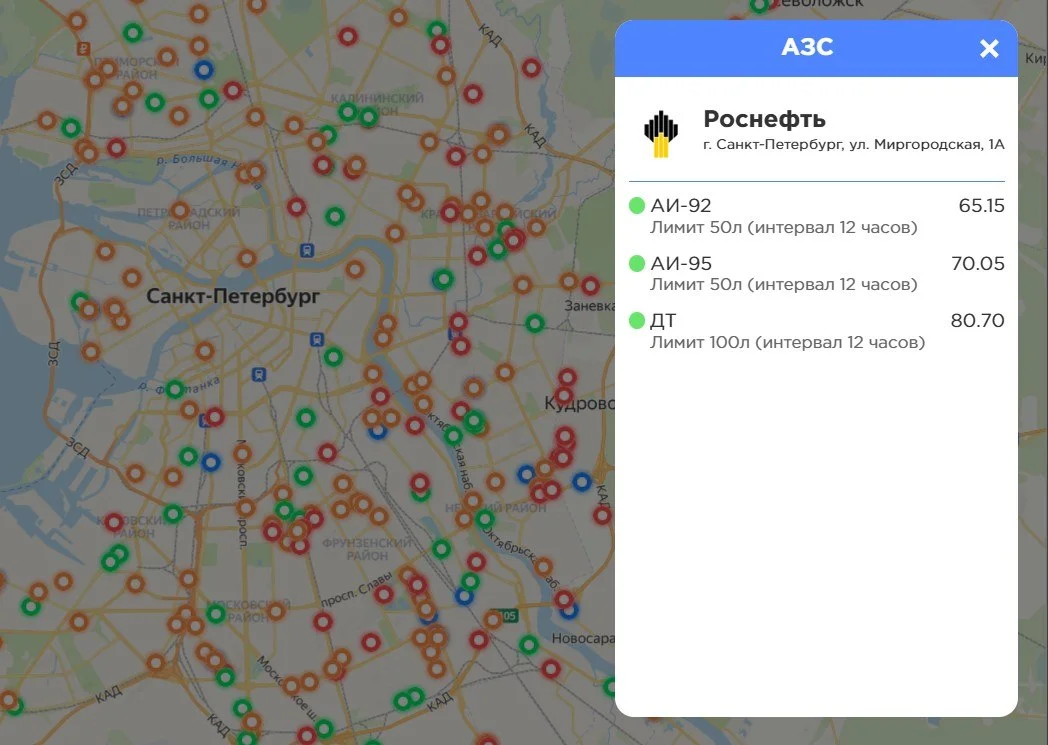Select the green marker next to Новосаратовка

529,645
